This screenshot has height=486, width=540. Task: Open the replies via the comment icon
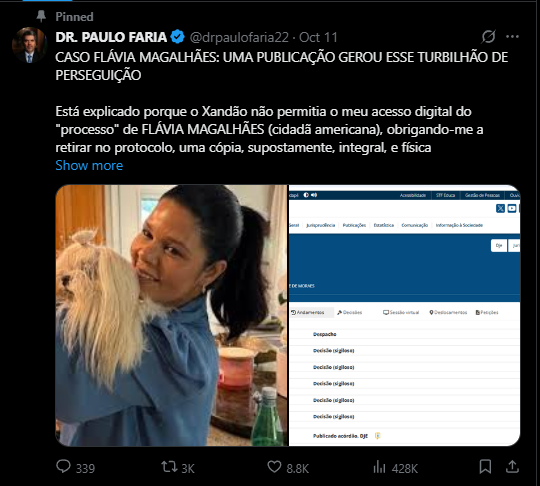coord(63,467)
